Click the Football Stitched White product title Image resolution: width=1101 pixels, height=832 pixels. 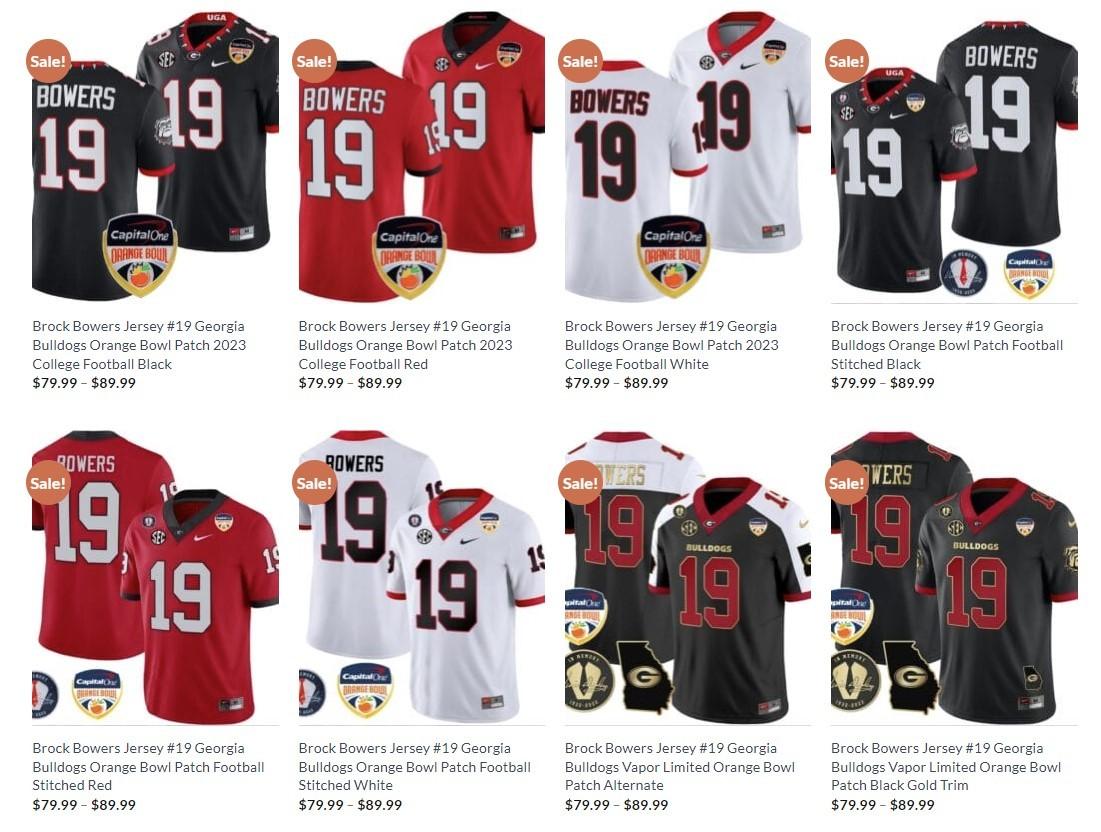414,767
